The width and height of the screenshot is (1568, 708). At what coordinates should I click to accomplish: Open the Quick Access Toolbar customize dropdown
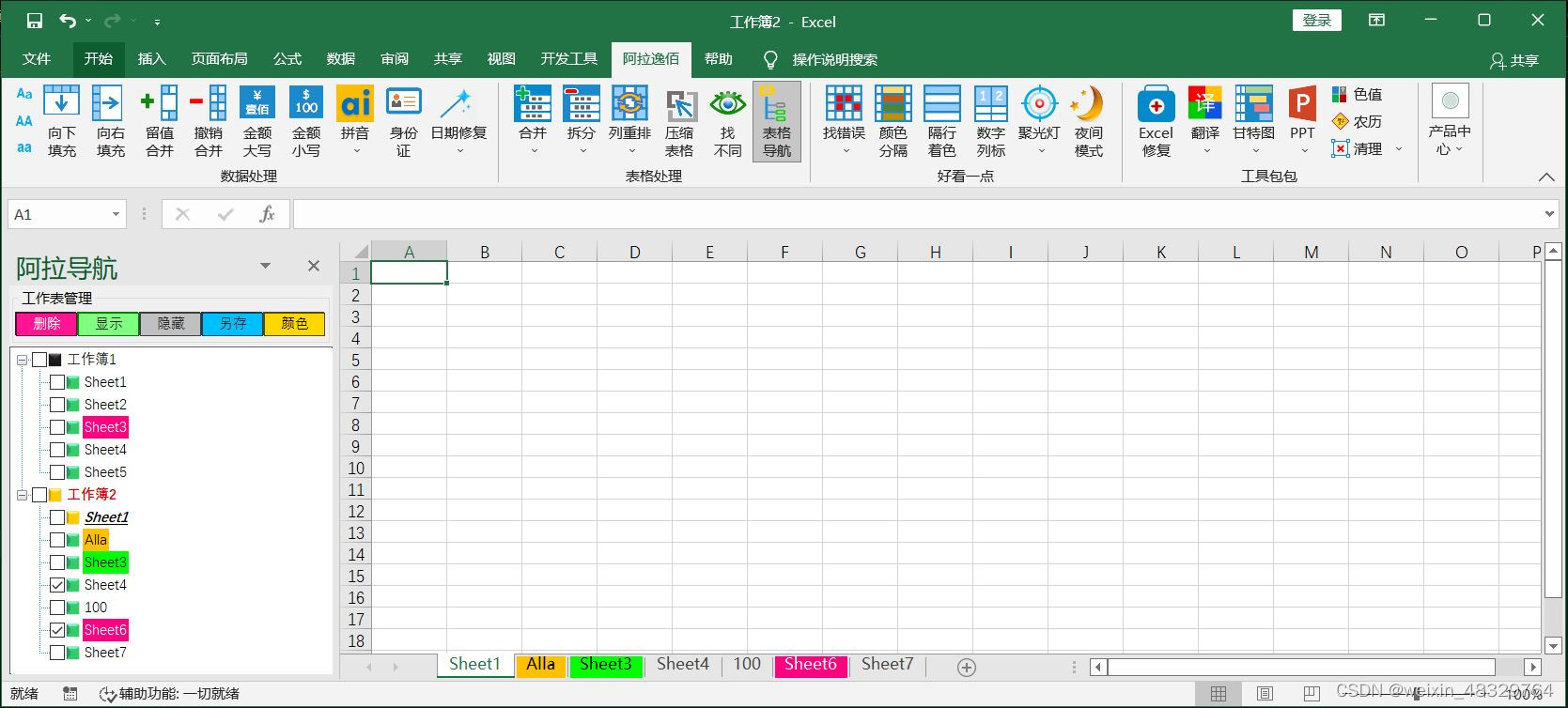(157, 21)
